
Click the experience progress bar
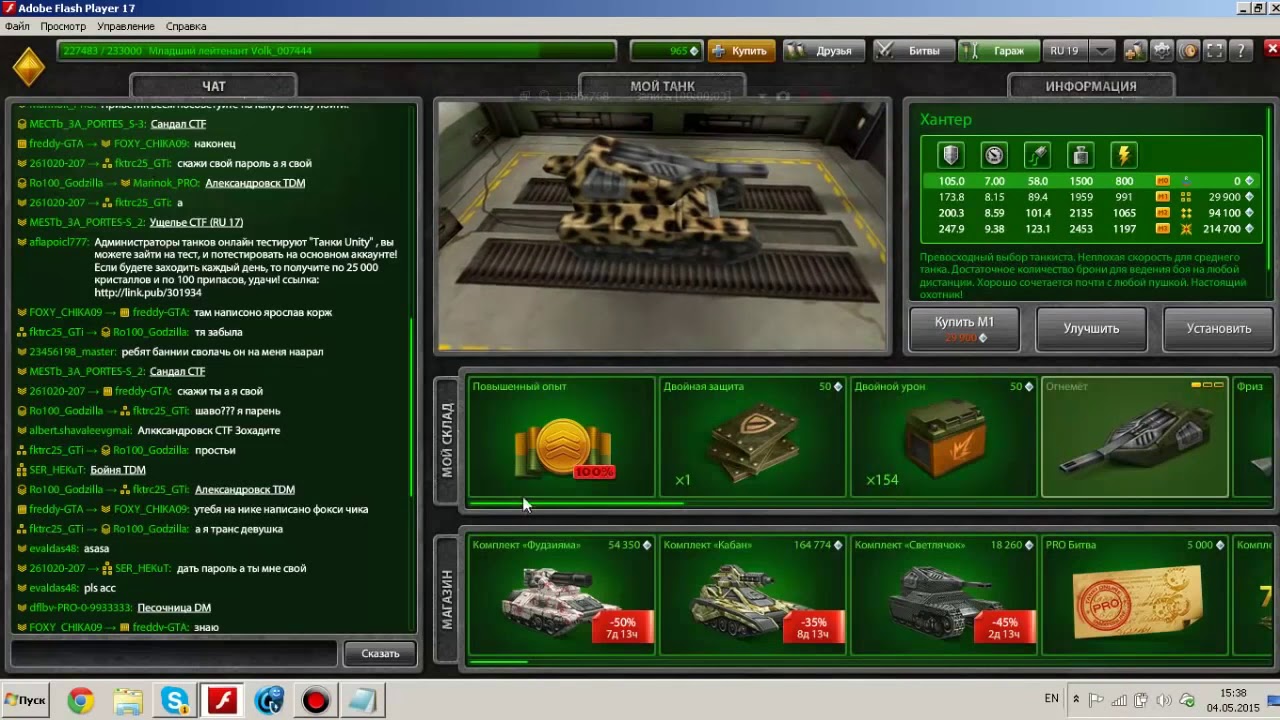click(x=337, y=51)
